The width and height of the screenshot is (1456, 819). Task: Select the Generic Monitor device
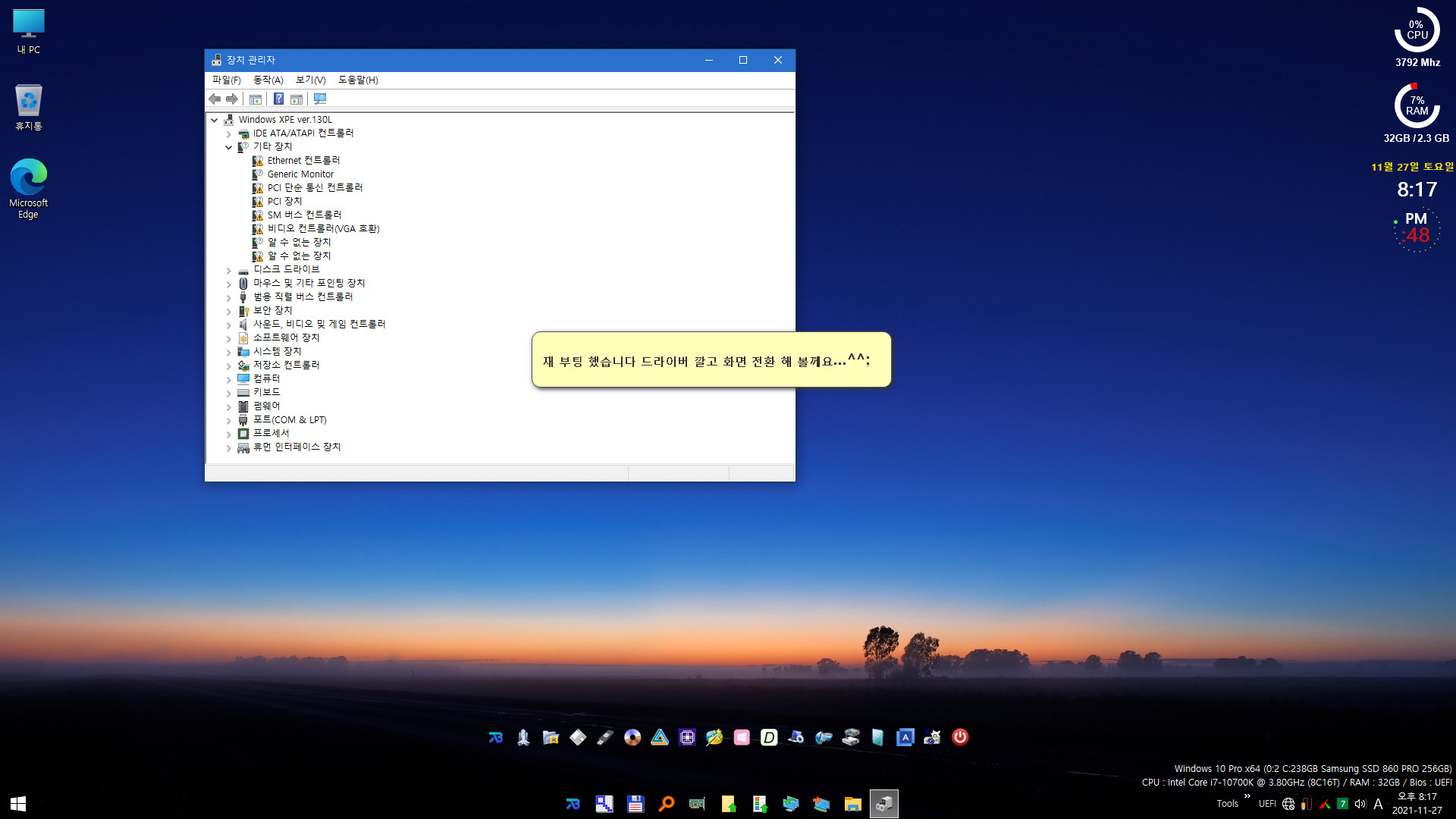click(300, 174)
